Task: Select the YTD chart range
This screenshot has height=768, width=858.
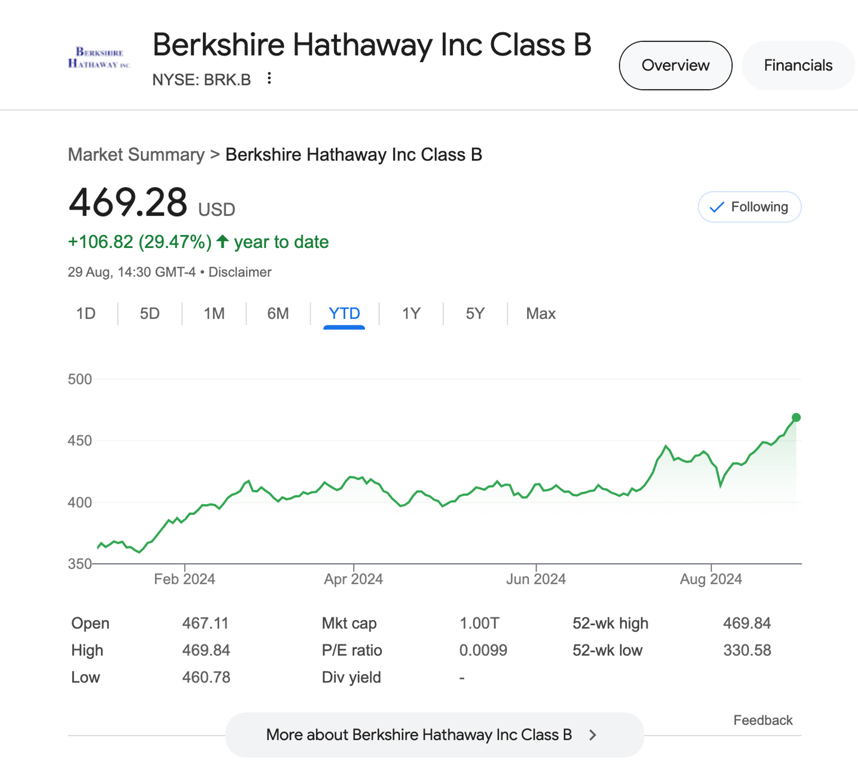Action: [x=344, y=314]
